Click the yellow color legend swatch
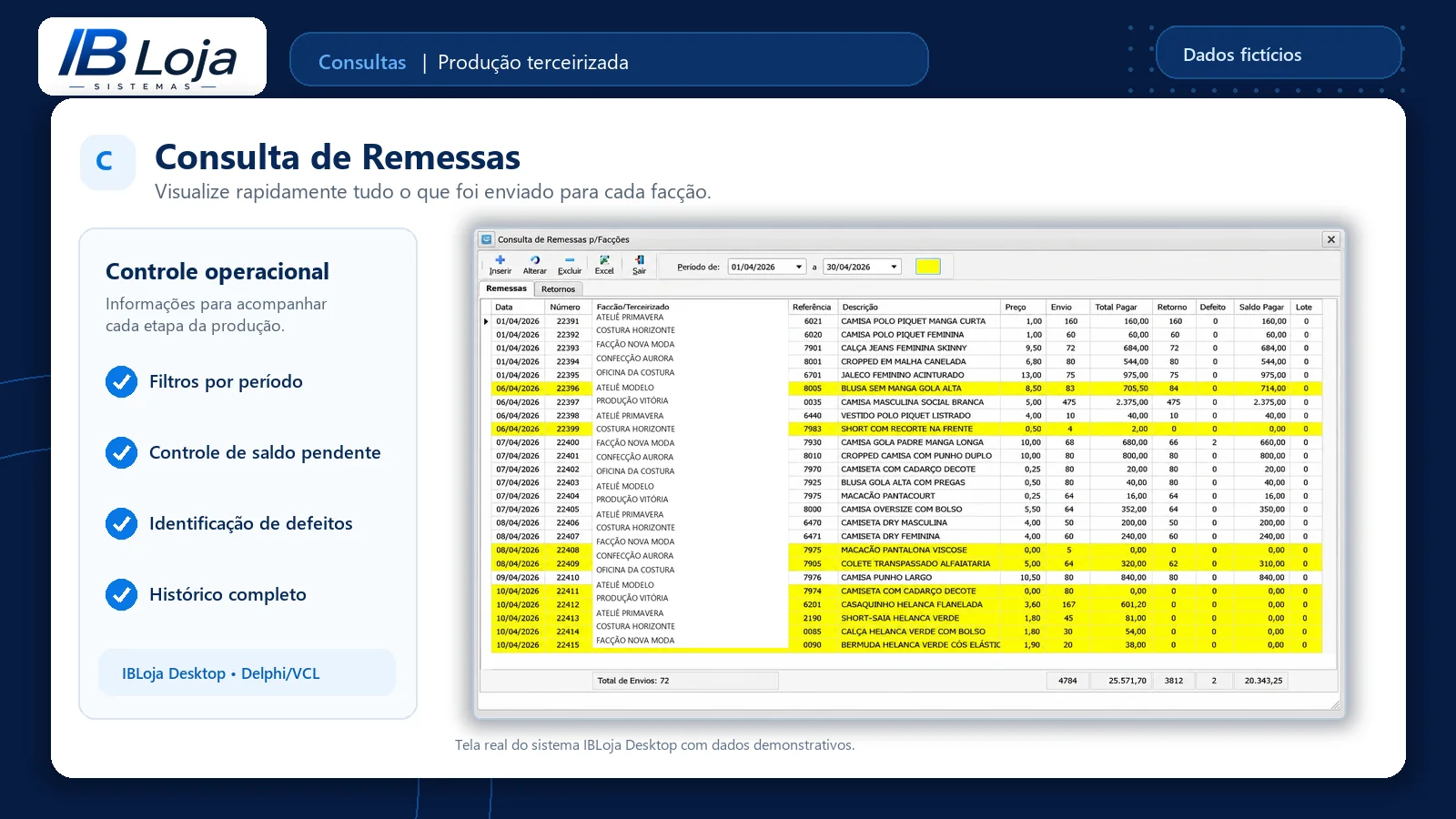This screenshot has height=819, width=1456. (928, 267)
